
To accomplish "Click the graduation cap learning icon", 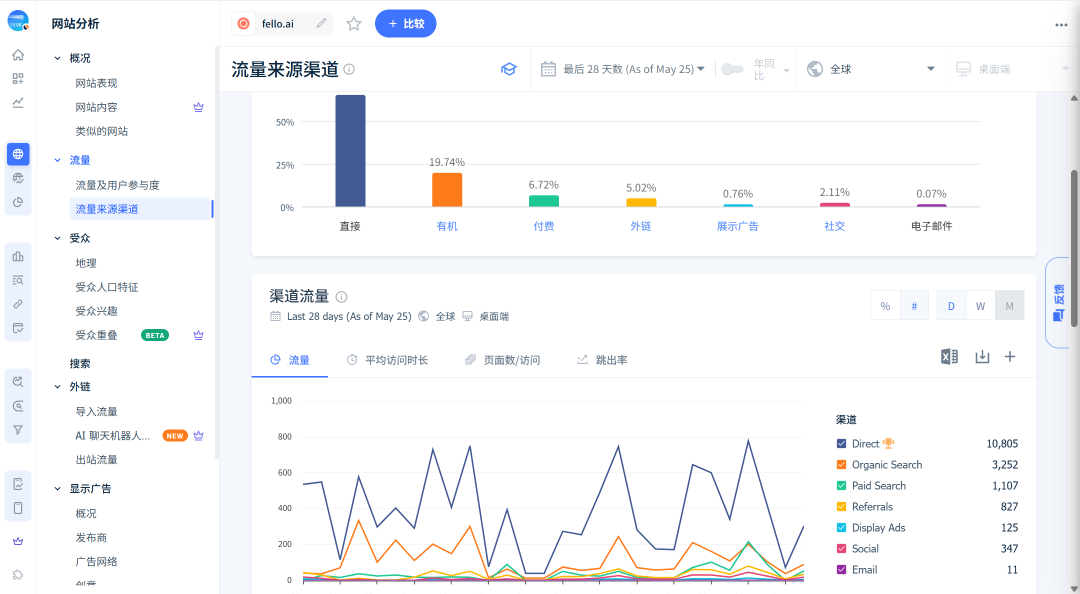I will [508, 69].
